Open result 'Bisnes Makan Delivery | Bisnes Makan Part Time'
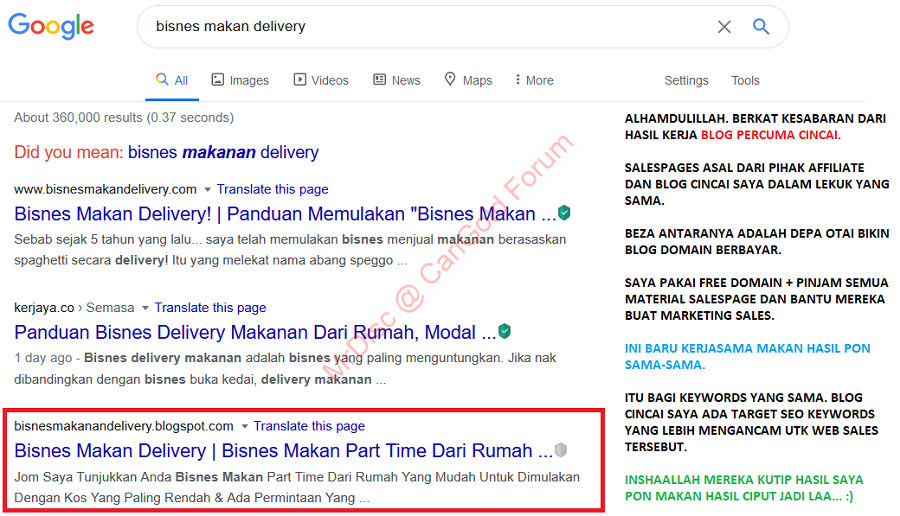The image size is (900, 516). tap(284, 451)
